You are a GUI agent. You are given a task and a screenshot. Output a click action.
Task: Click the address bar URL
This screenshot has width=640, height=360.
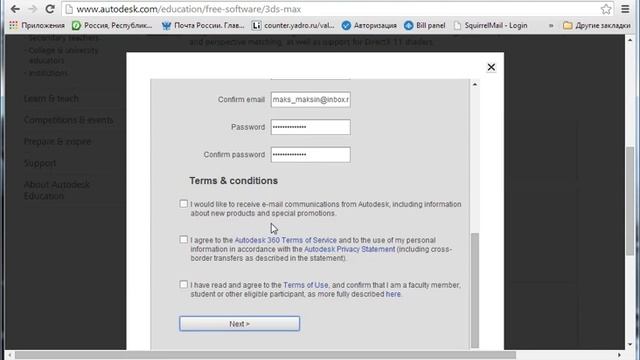(x=189, y=9)
